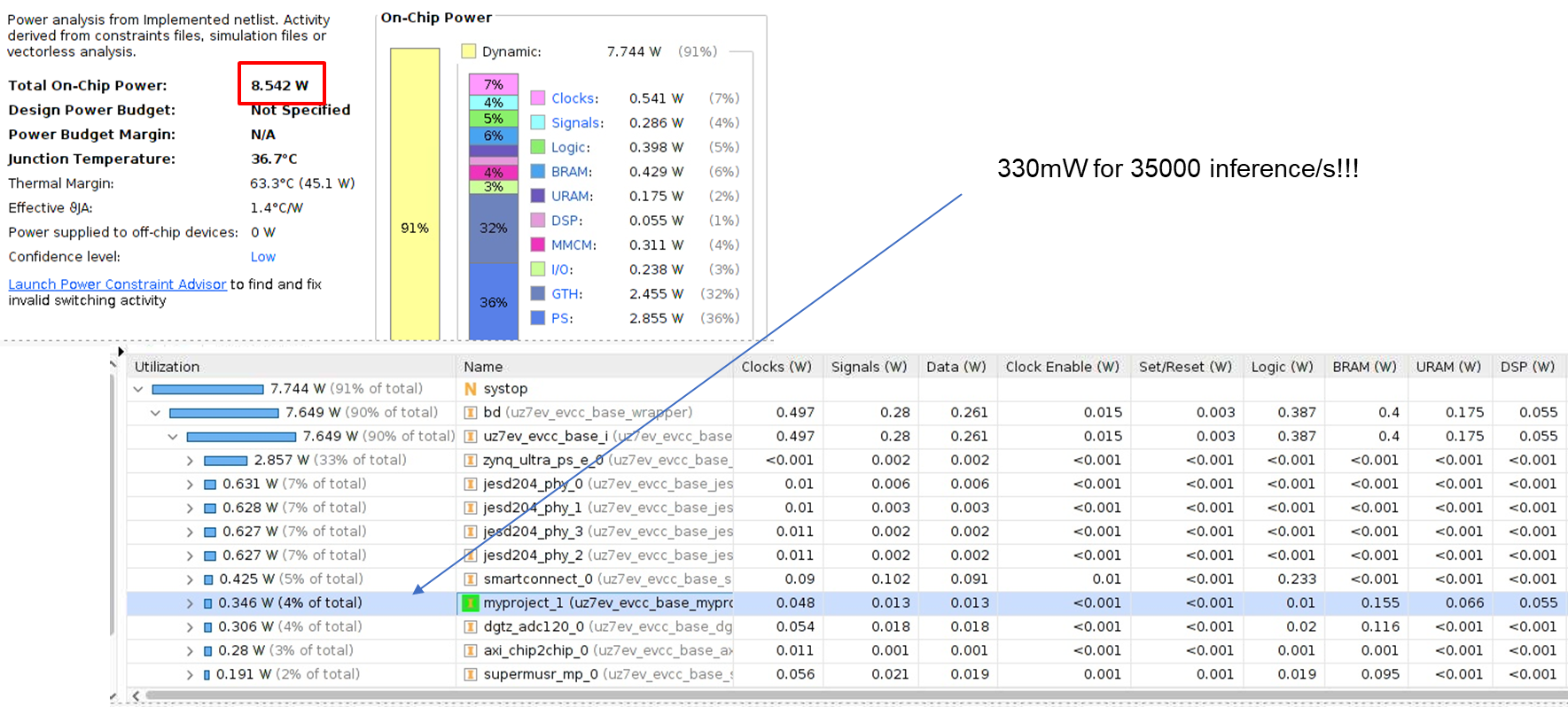This screenshot has width=1568, height=707.
Task: Click the Low confidence level link
Action: point(262,257)
